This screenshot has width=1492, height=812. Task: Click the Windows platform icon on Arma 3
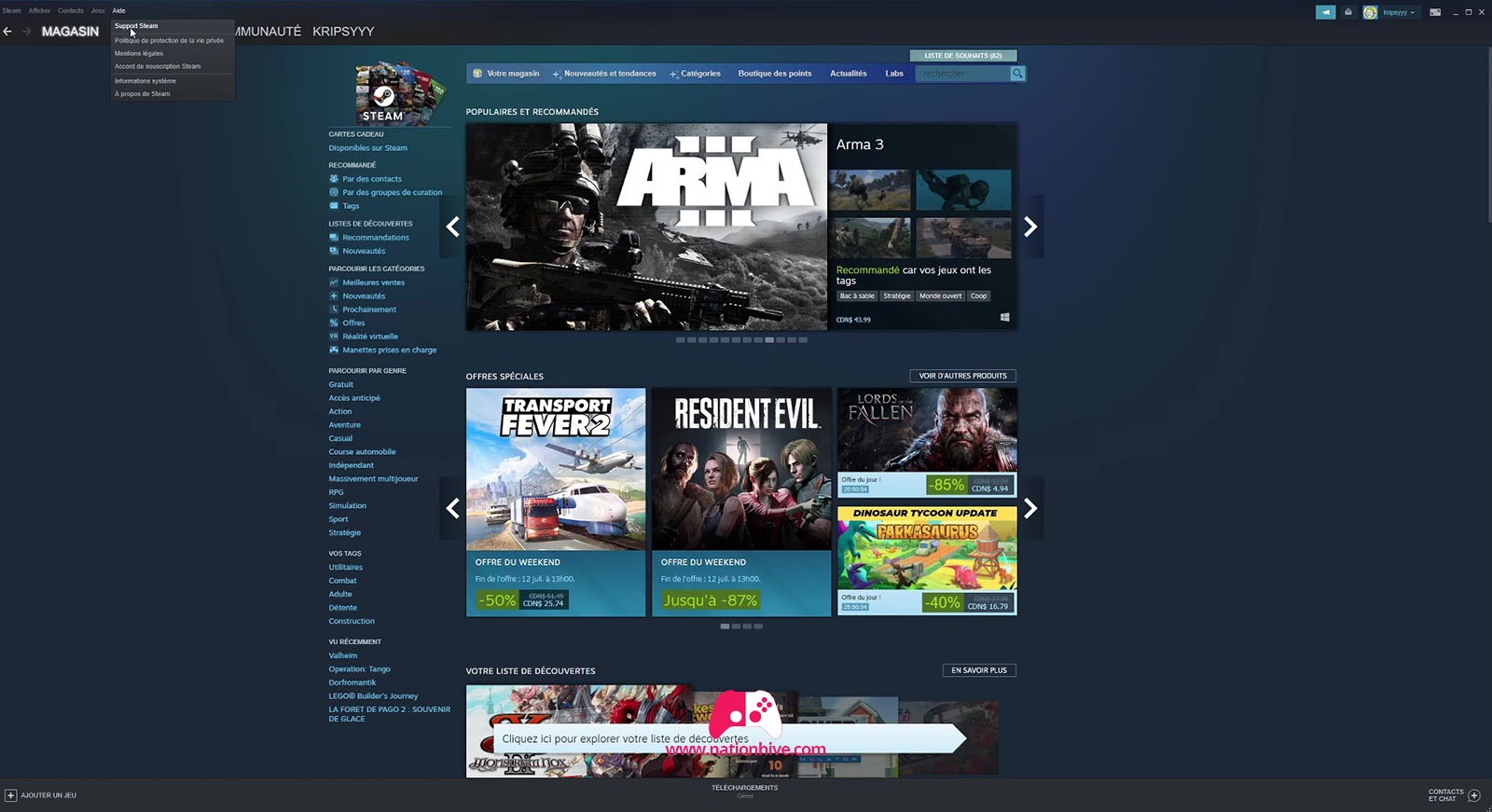click(1004, 318)
